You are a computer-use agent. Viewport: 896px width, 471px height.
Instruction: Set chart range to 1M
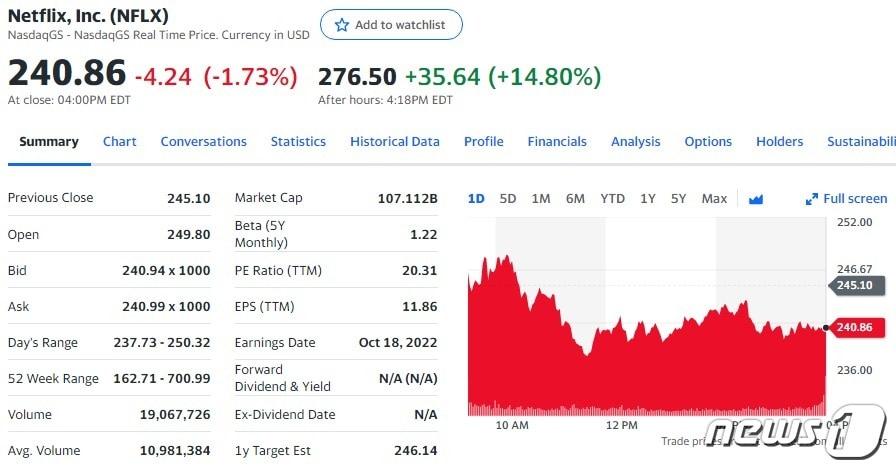(x=541, y=199)
